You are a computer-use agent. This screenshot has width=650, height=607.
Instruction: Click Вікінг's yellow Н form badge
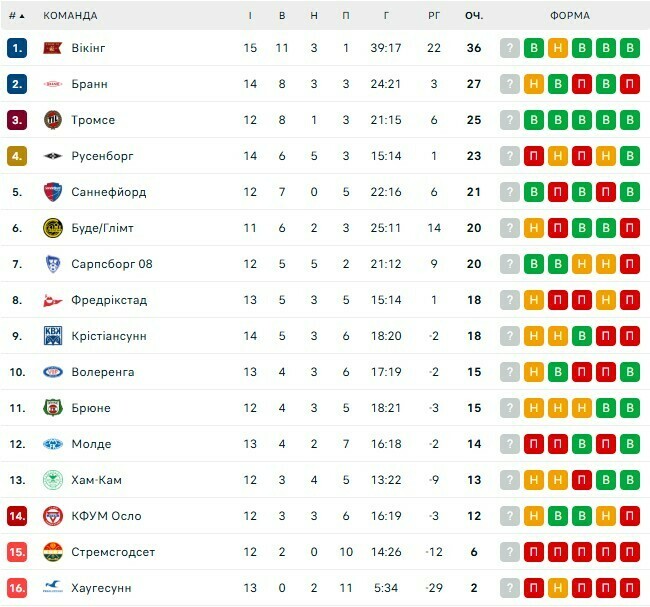(558, 48)
